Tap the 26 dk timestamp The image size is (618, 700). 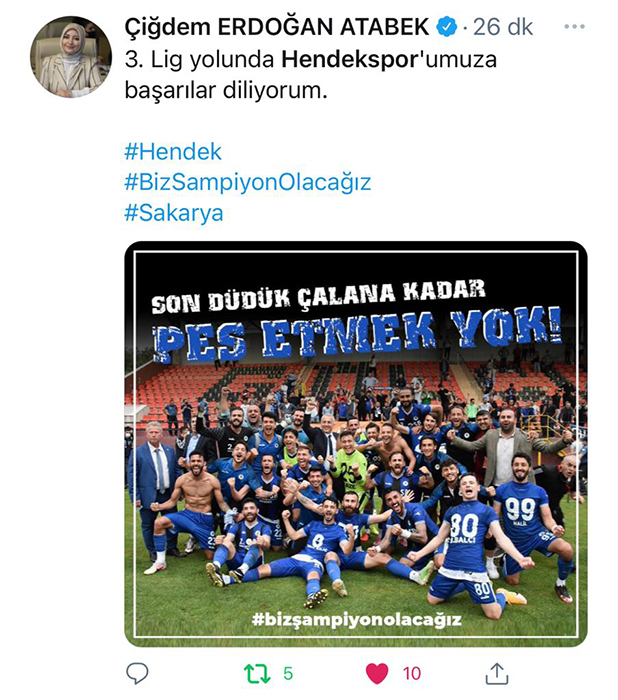[x=503, y=27]
